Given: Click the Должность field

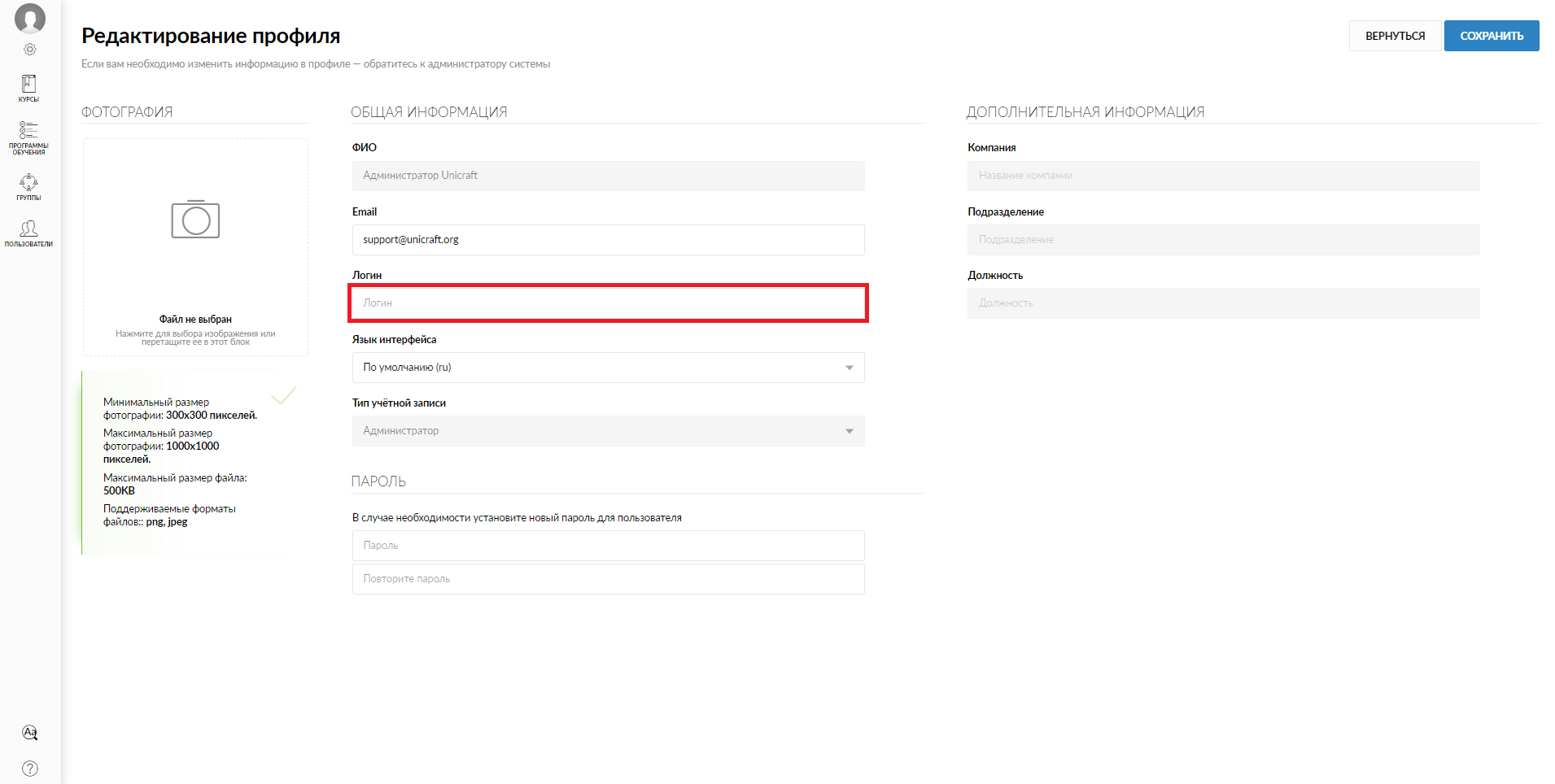Looking at the screenshot, I should [x=1223, y=303].
